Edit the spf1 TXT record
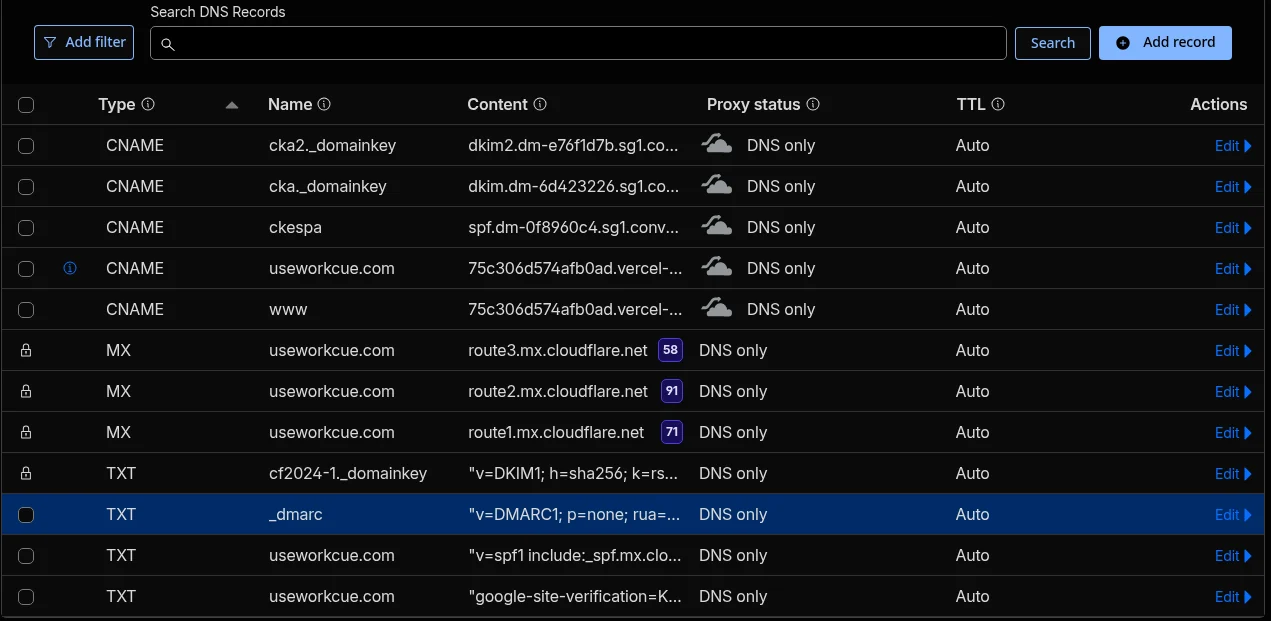This screenshot has width=1271, height=621. pos(1233,556)
